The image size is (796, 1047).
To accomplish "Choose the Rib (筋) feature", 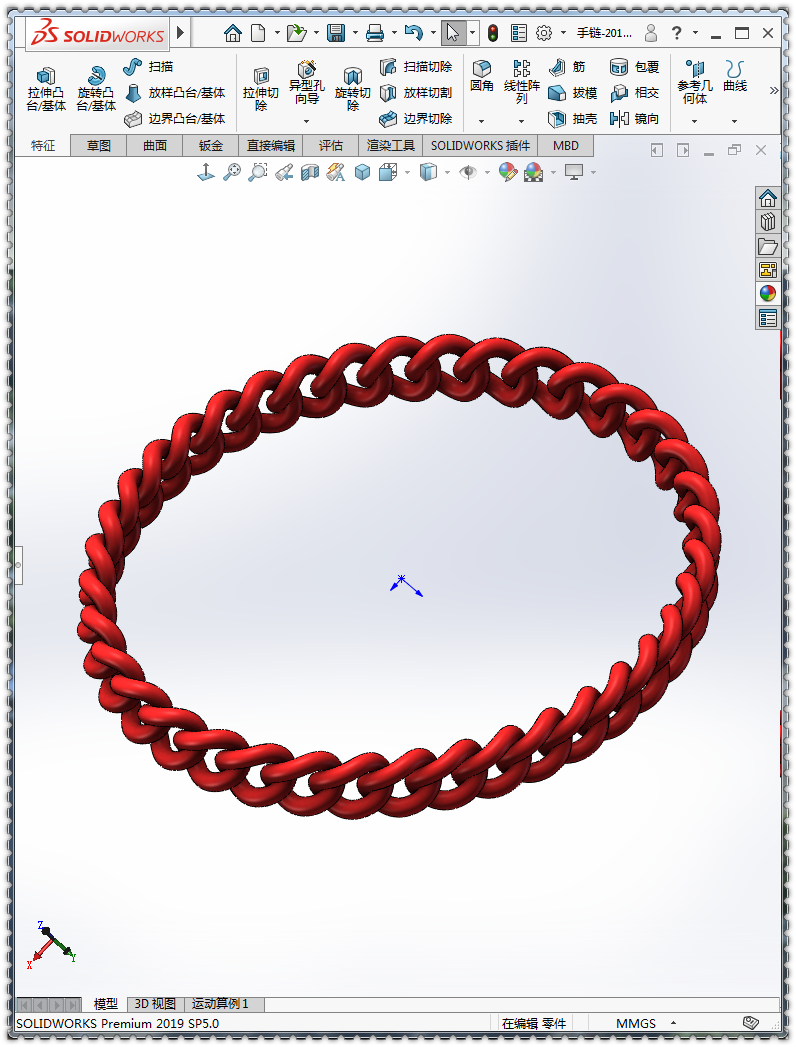I will (567, 67).
